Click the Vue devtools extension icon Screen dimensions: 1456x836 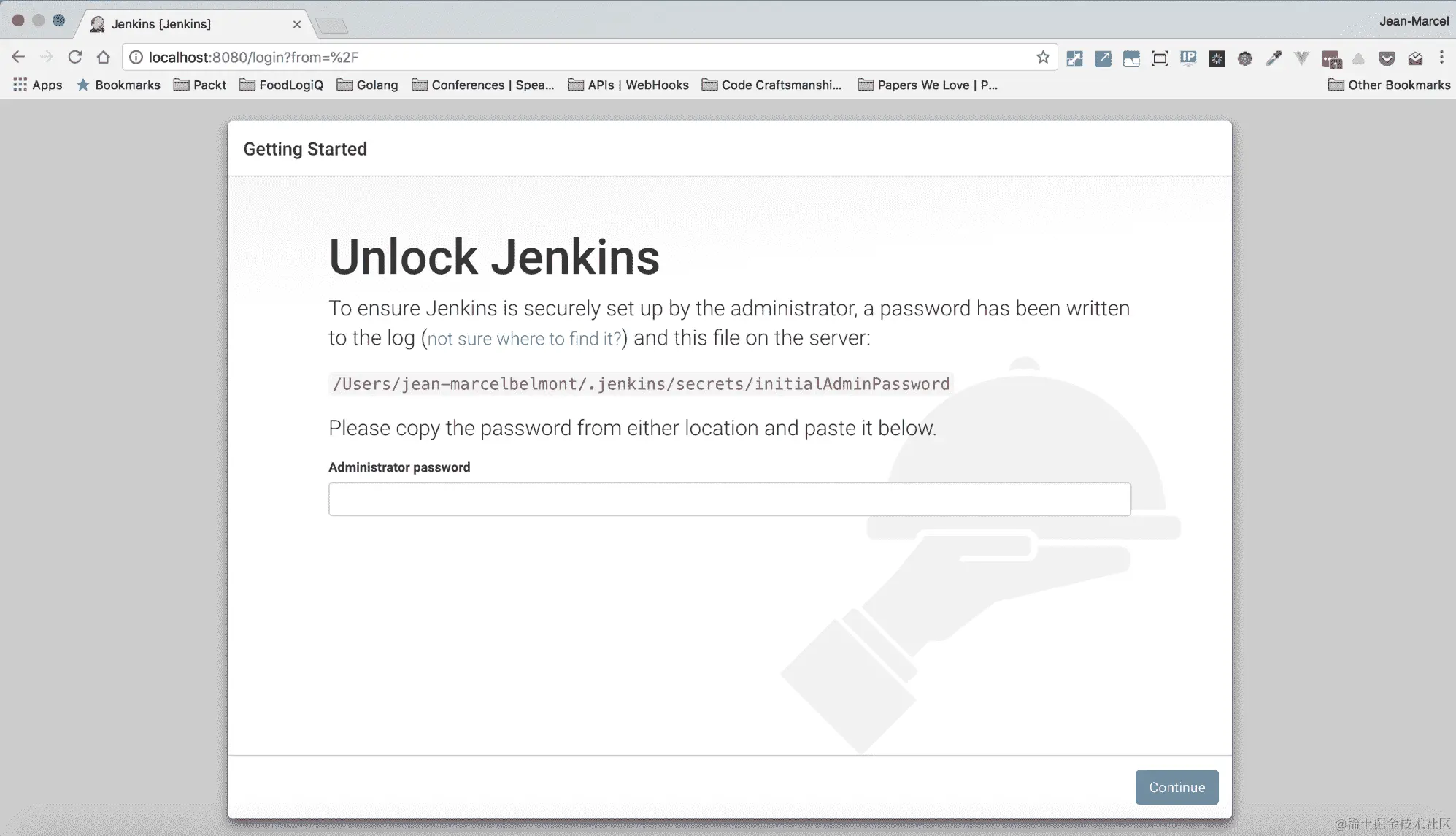pos(1301,58)
